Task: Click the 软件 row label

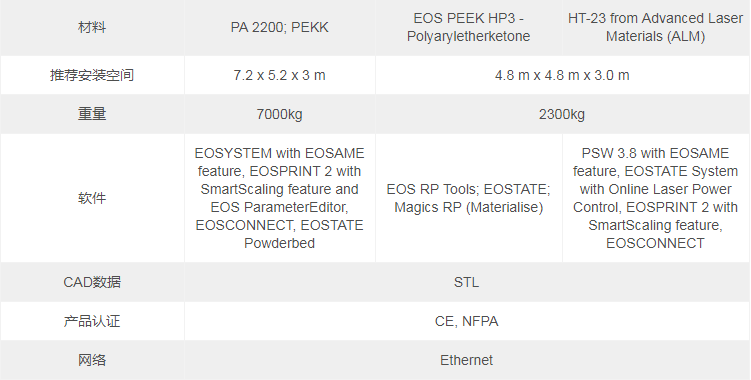Action: point(92,198)
